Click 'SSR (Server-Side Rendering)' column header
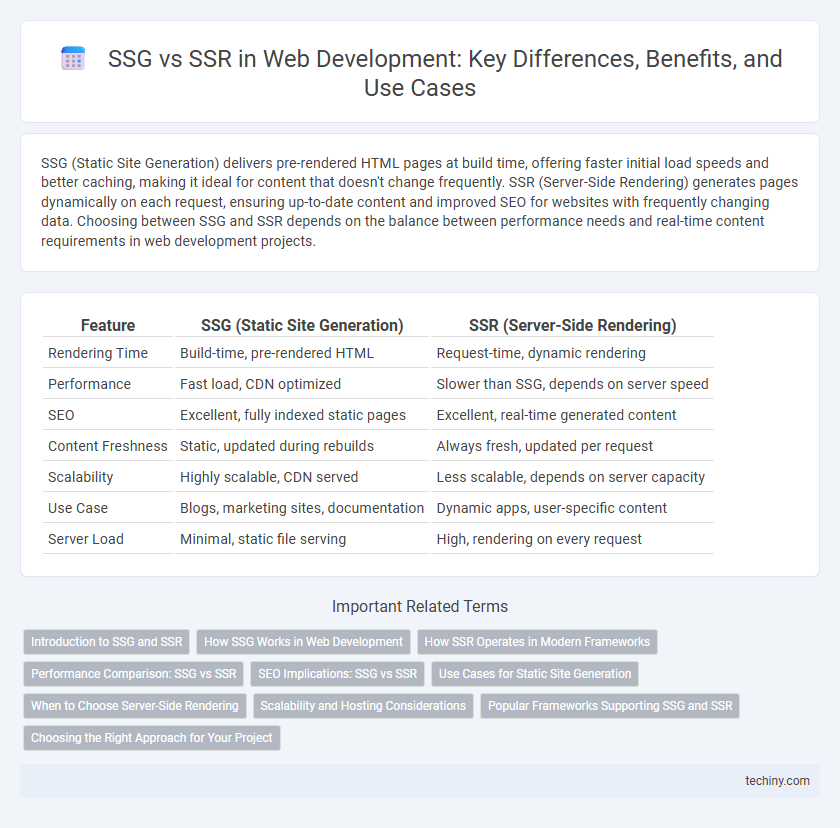Screen dimensions: 840x828 pyautogui.click(x=573, y=325)
